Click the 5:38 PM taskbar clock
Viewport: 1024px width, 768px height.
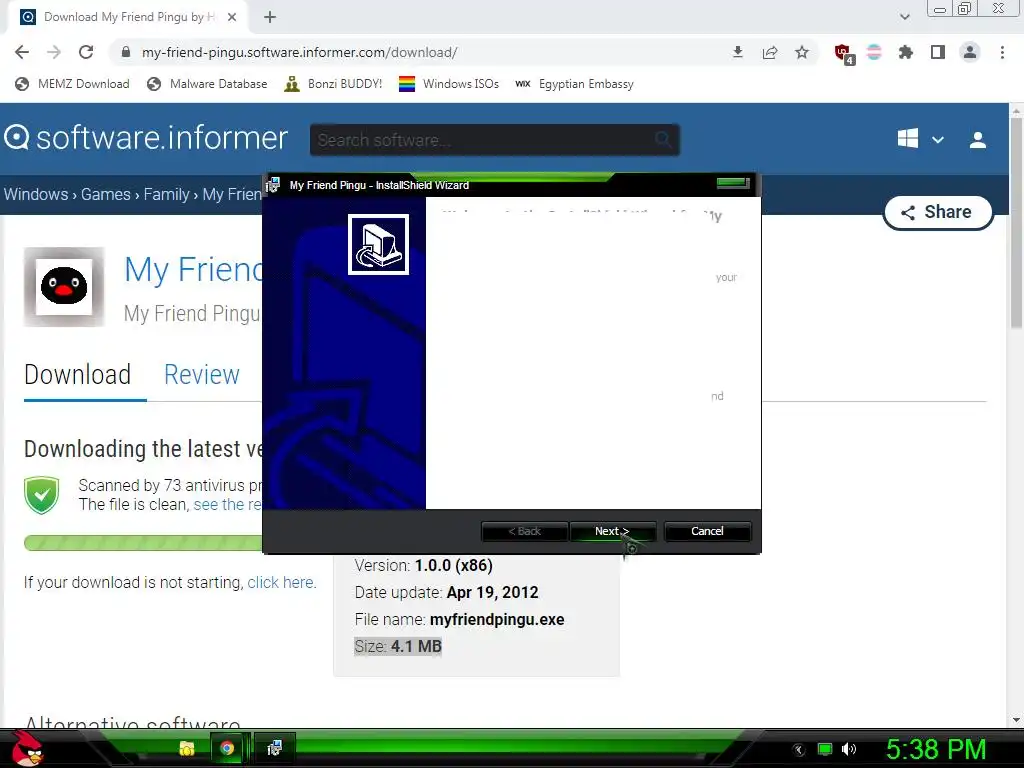tap(936, 750)
